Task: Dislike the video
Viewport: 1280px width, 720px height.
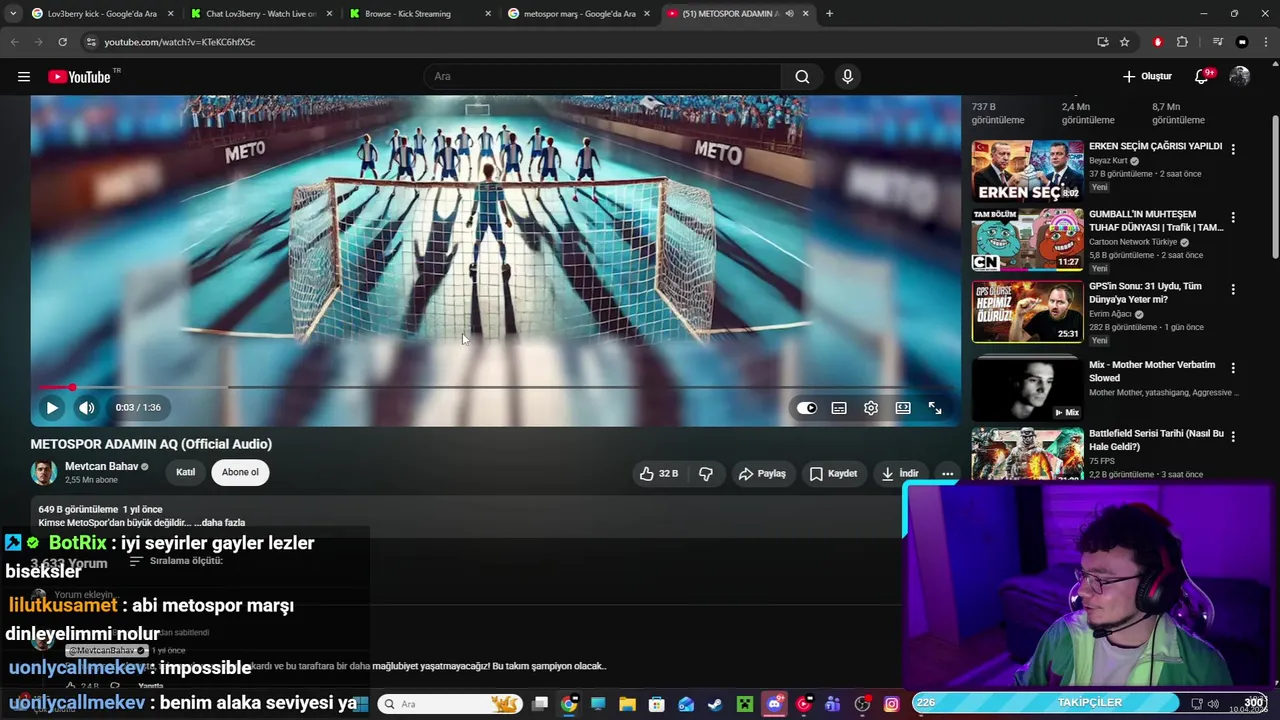Action: click(x=706, y=474)
